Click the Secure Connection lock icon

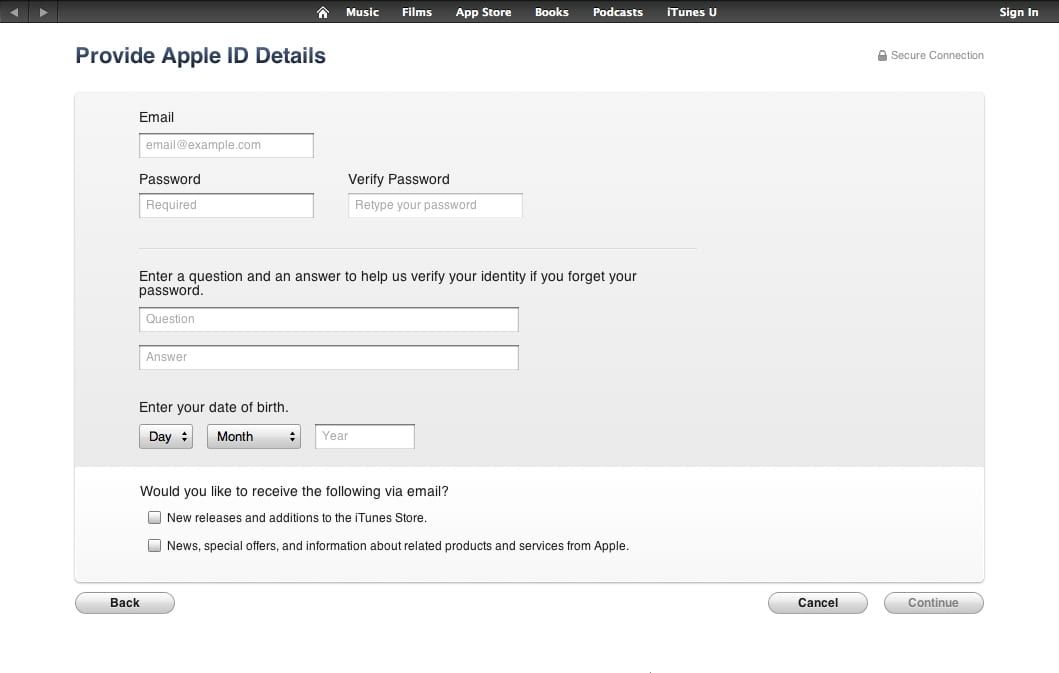882,55
